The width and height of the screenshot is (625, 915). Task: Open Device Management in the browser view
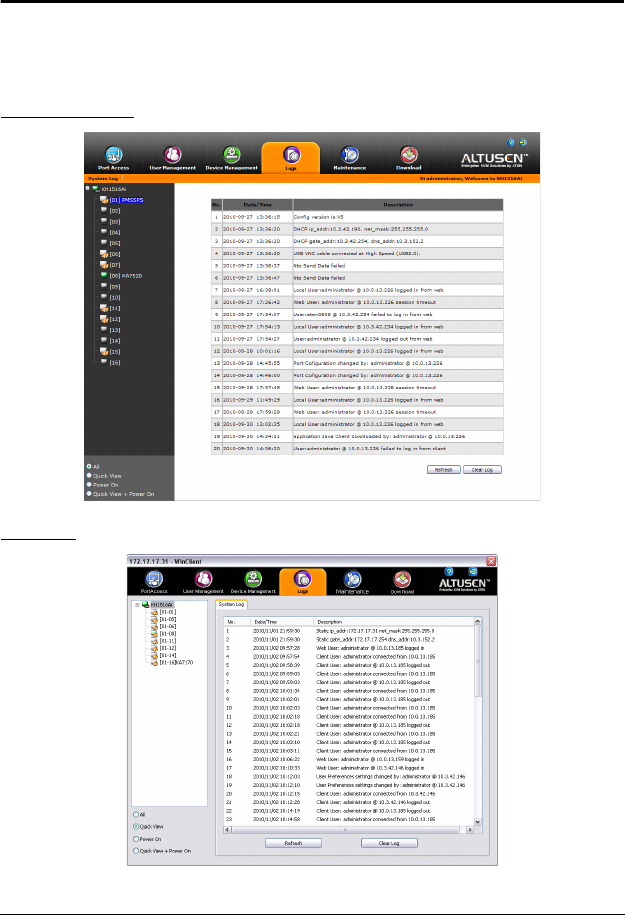click(x=232, y=158)
